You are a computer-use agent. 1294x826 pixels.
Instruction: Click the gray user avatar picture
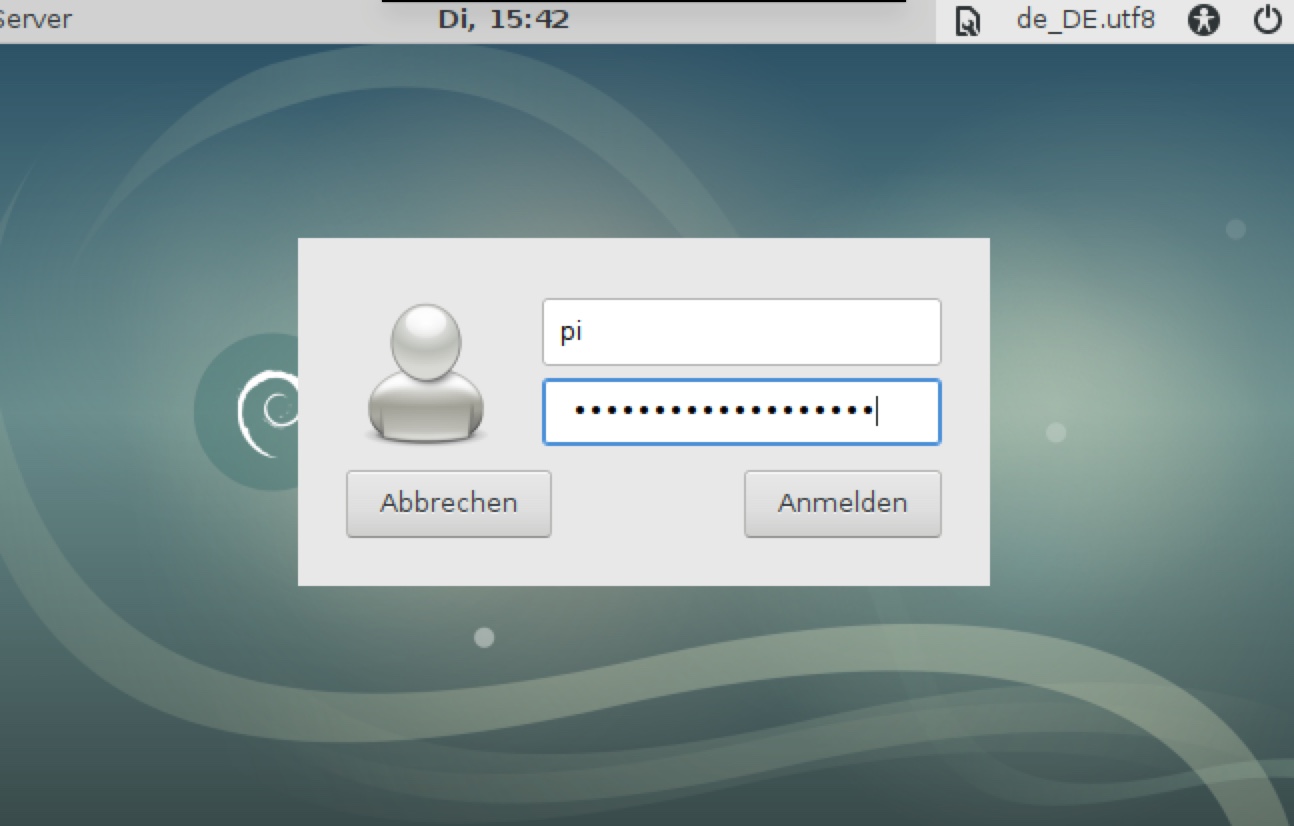click(x=426, y=373)
